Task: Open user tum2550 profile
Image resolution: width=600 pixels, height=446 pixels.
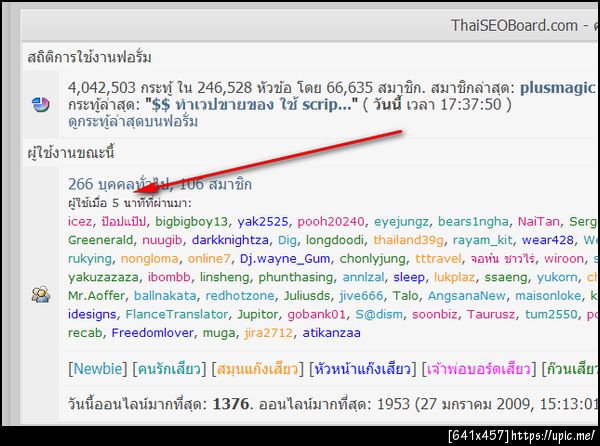Action: click(551, 314)
